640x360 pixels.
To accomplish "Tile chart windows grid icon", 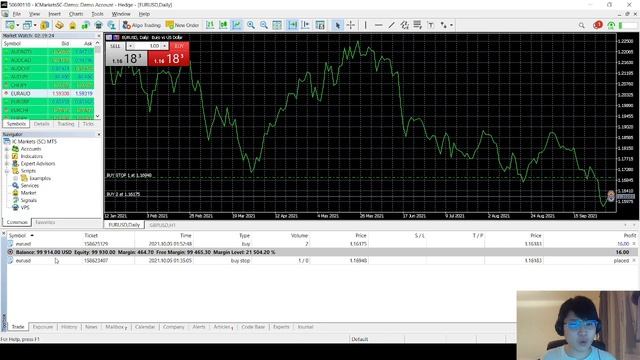I will click(277, 25).
